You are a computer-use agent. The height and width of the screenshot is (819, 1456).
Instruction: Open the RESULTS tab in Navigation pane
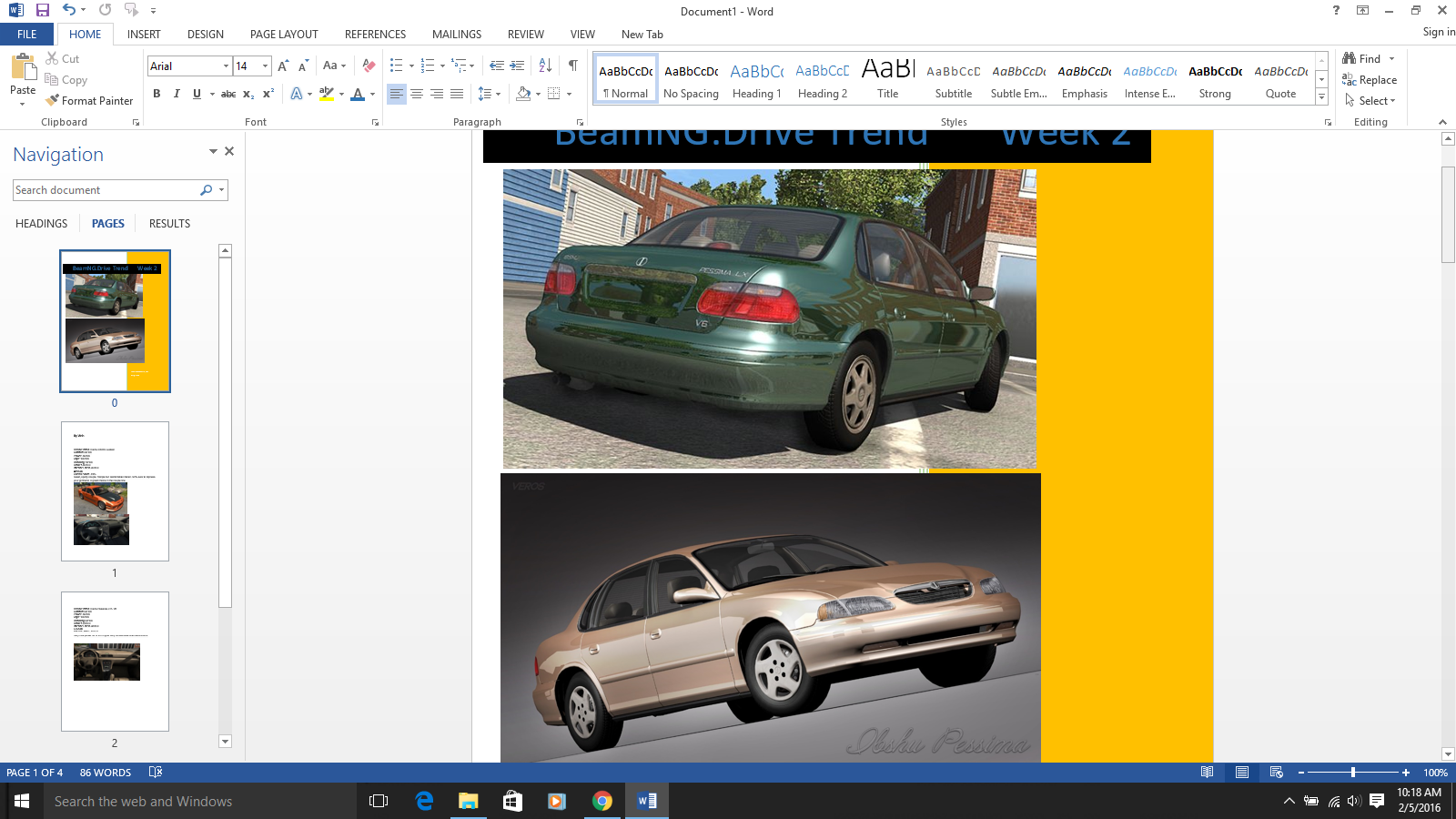[169, 224]
